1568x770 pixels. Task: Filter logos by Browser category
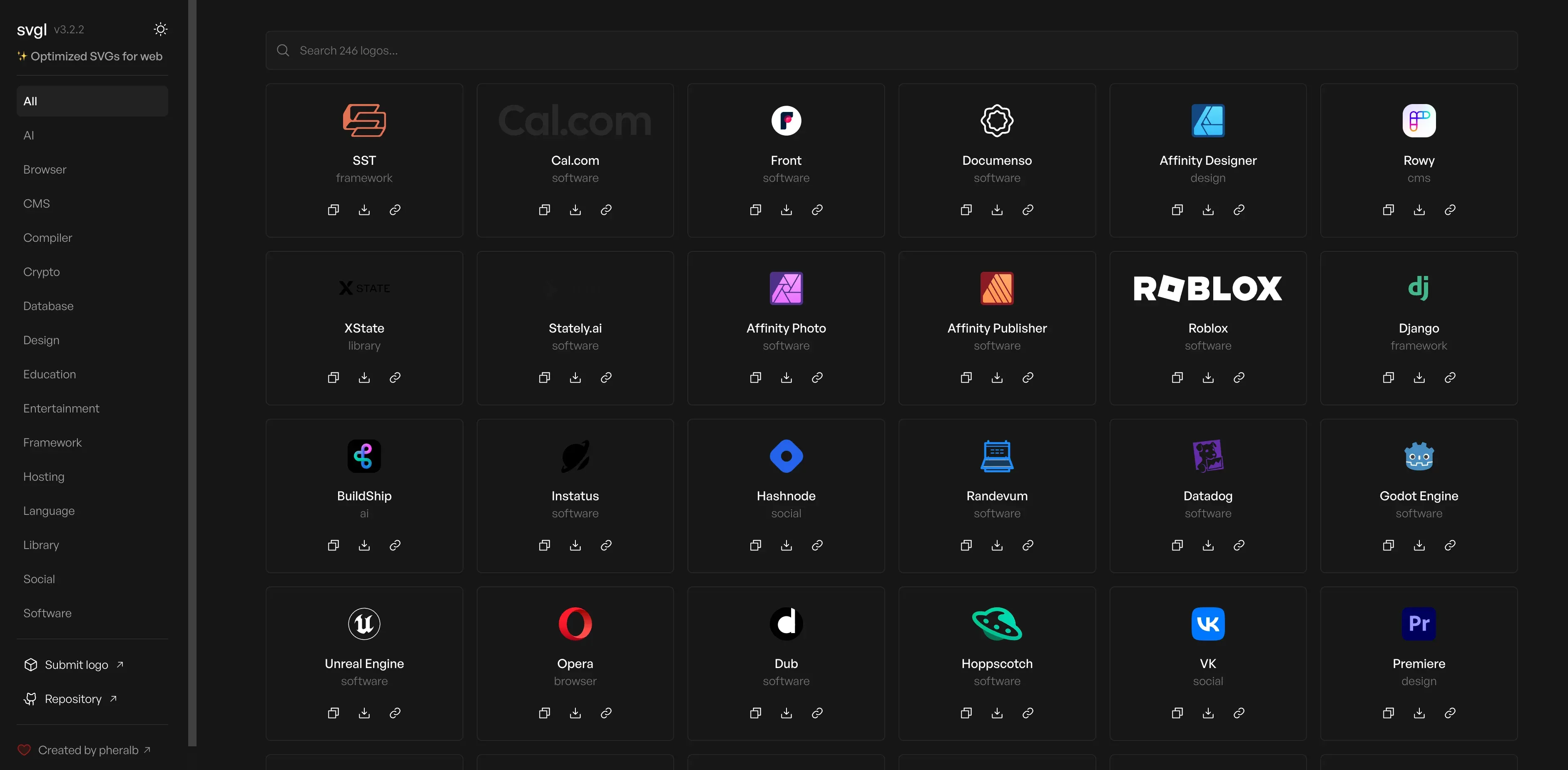(92, 169)
